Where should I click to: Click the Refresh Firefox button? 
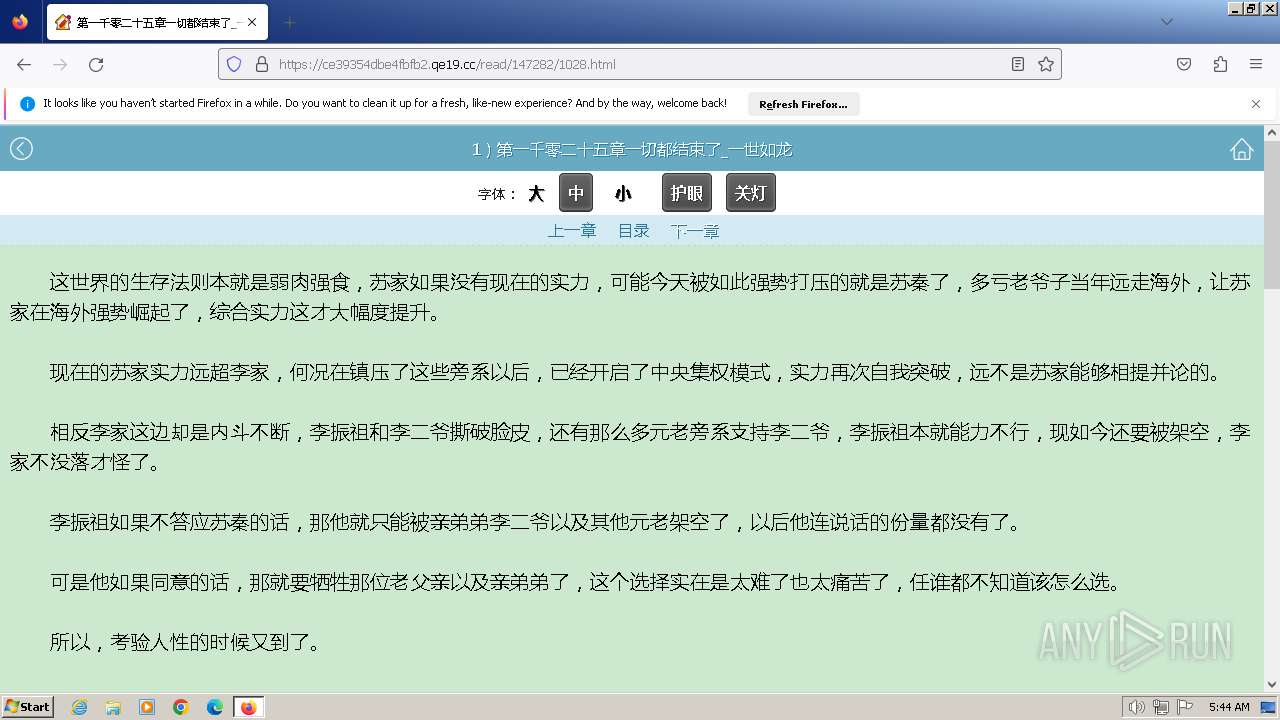pyautogui.click(x=803, y=104)
